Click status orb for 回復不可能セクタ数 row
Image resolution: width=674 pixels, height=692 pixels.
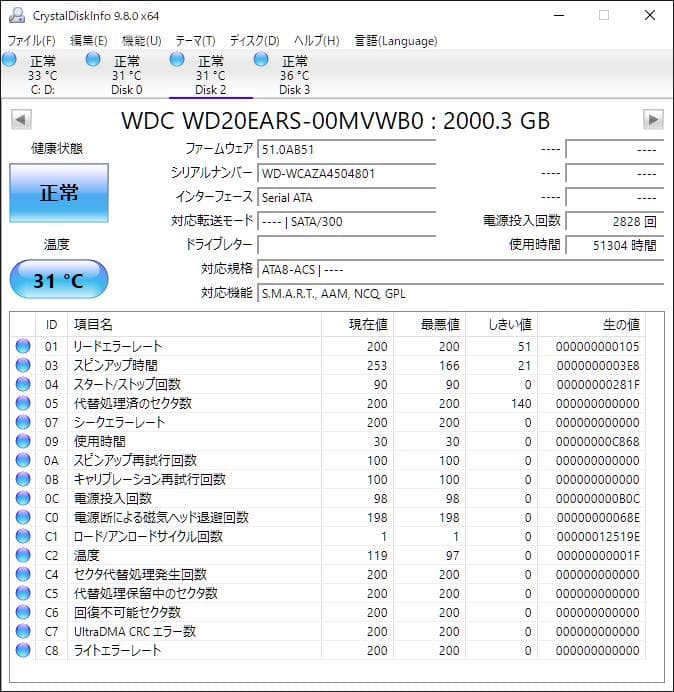(x=23, y=612)
